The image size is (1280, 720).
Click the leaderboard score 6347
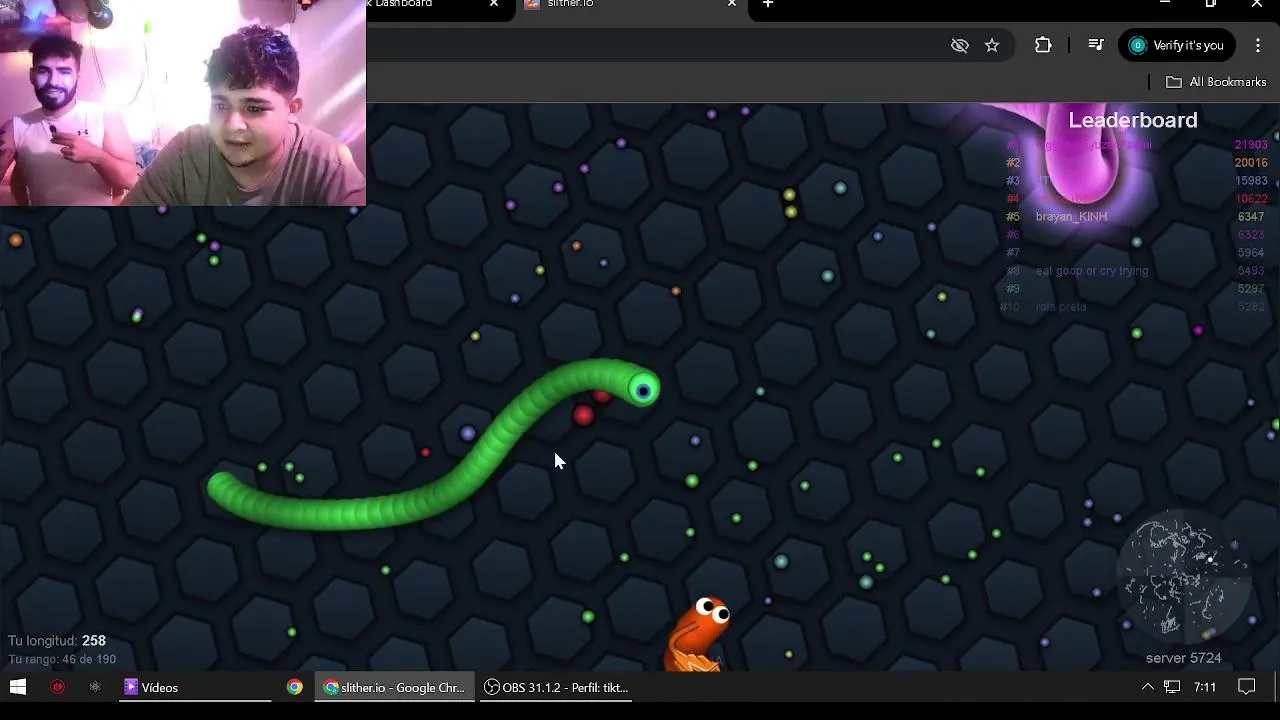pos(1251,217)
